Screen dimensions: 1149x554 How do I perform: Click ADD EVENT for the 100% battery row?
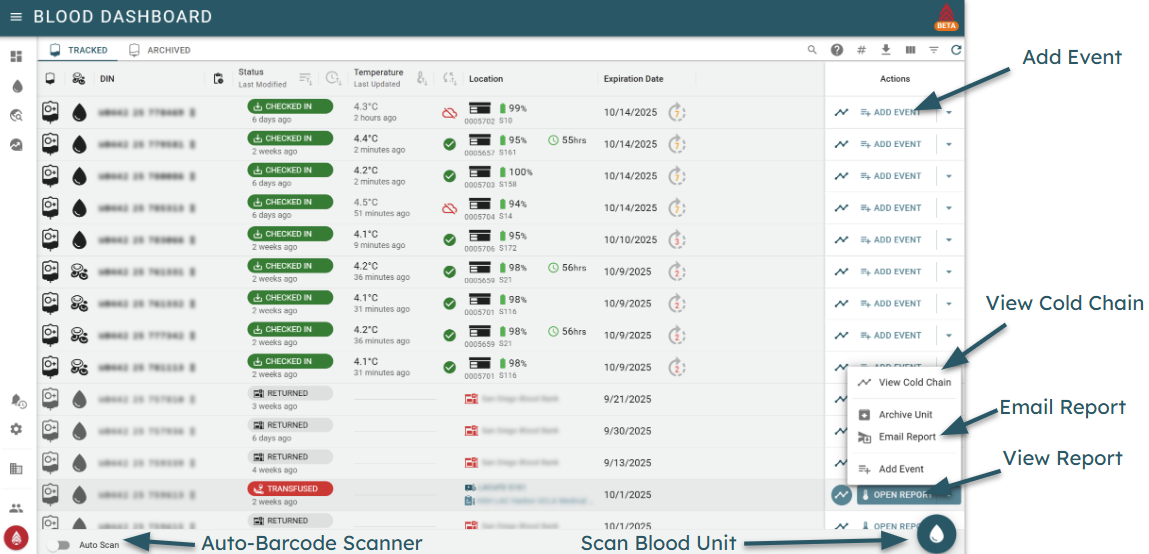[x=890, y=176]
